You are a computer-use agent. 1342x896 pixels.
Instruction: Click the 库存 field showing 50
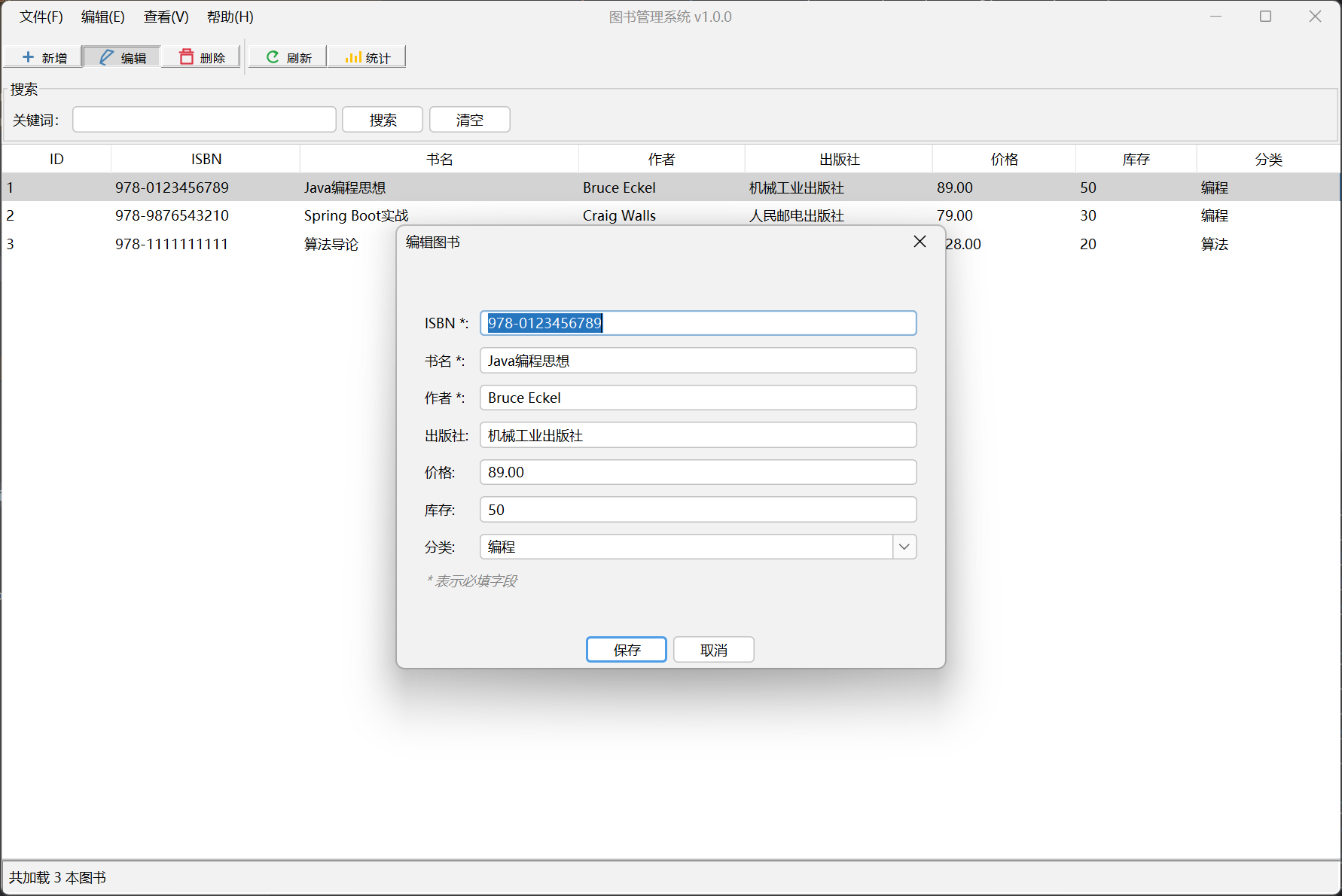[x=698, y=510]
